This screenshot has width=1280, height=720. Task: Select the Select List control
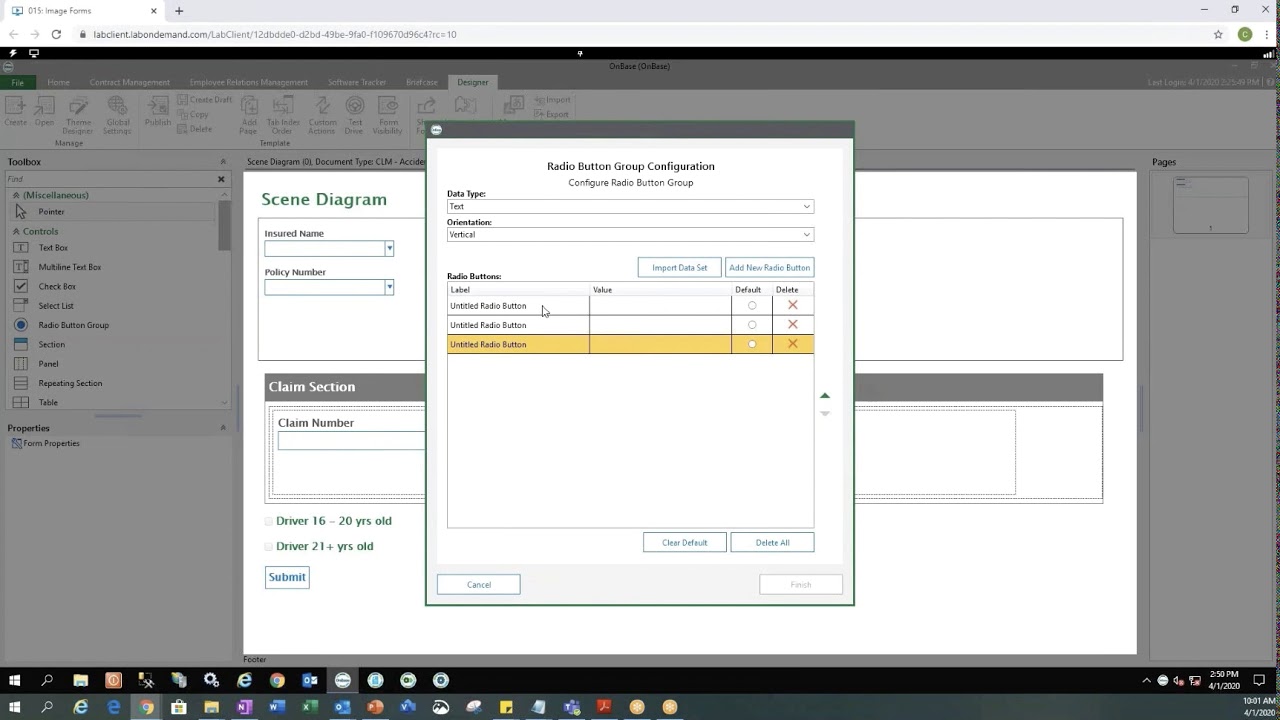pos(56,306)
